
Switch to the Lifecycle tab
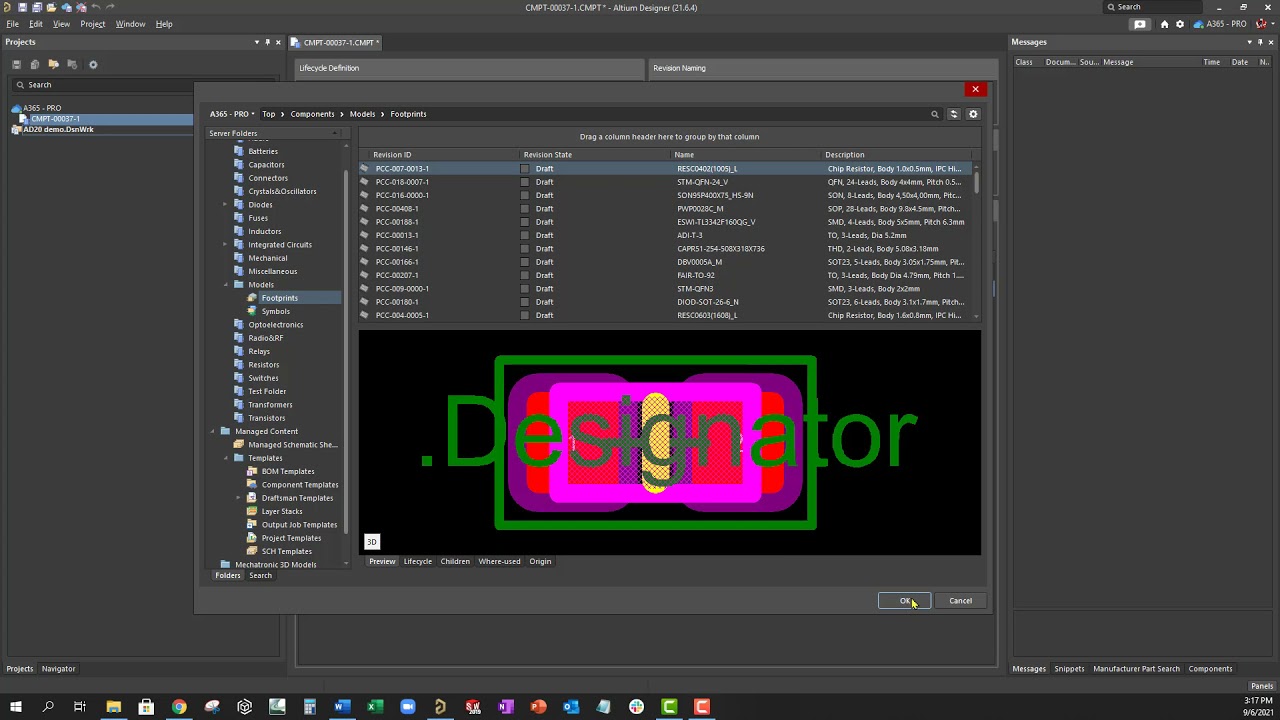coord(418,561)
